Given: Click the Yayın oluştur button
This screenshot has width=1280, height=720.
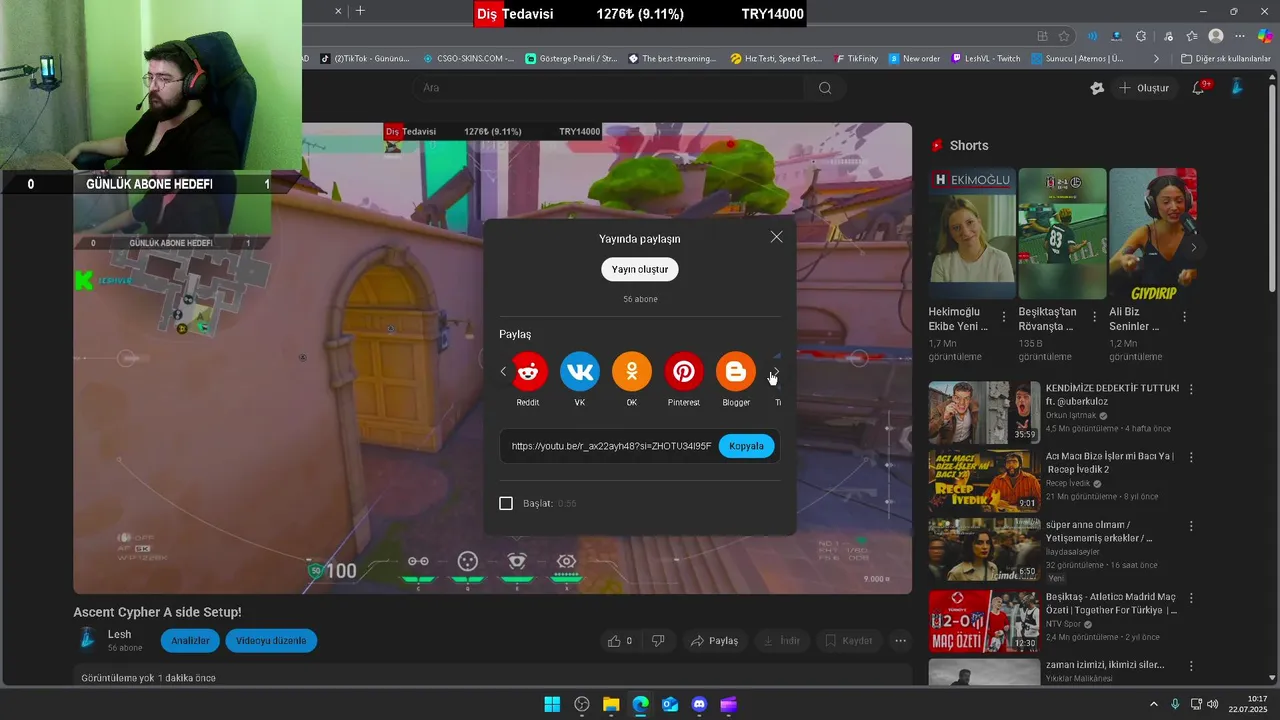Looking at the screenshot, I should tap(640, 269).
